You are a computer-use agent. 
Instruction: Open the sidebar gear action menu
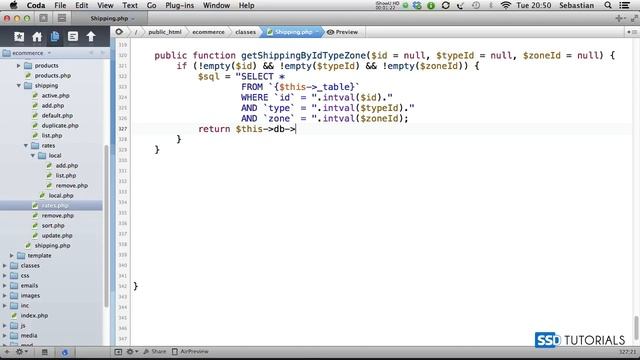(21, 352)
